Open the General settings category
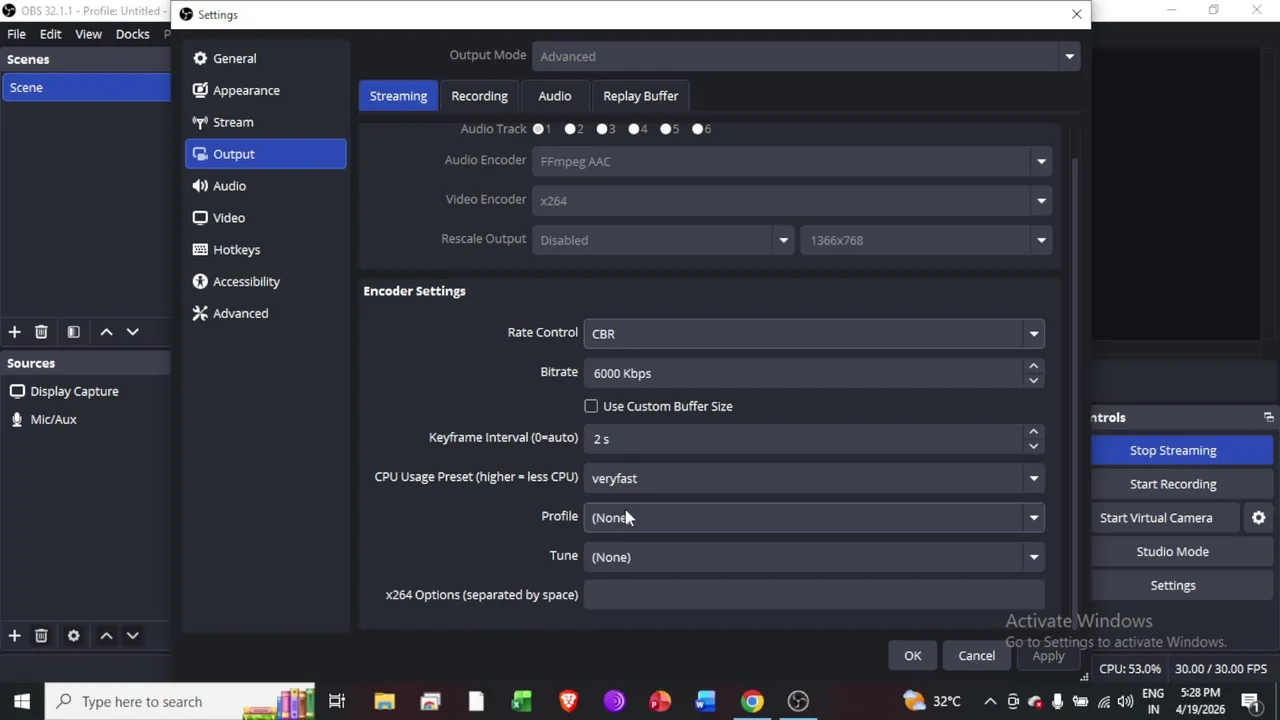Screen dimensions: 1280x720 265,58
